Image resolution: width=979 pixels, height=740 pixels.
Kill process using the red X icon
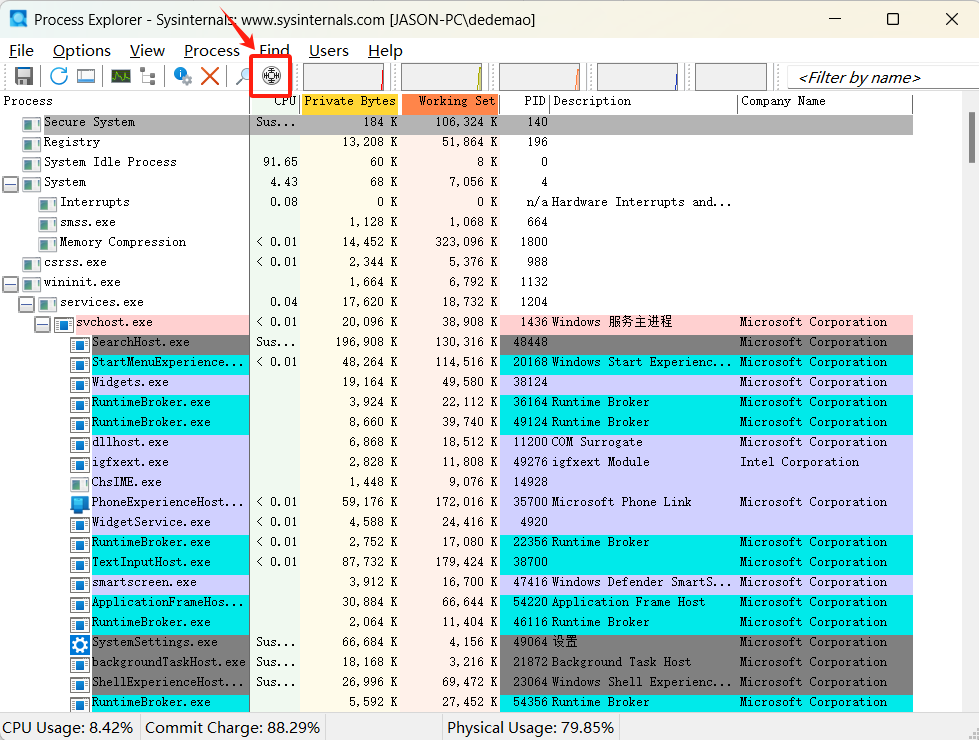click(x=210, y=76)
